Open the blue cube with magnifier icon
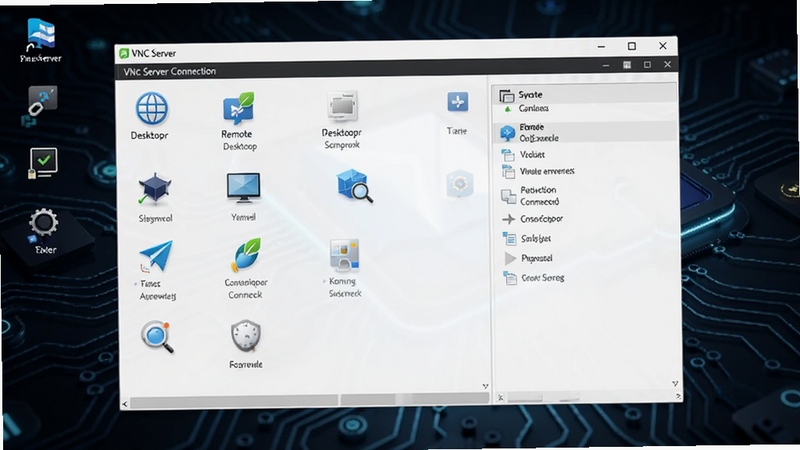This screenshot has width=800, height=450. coord(354,186)
